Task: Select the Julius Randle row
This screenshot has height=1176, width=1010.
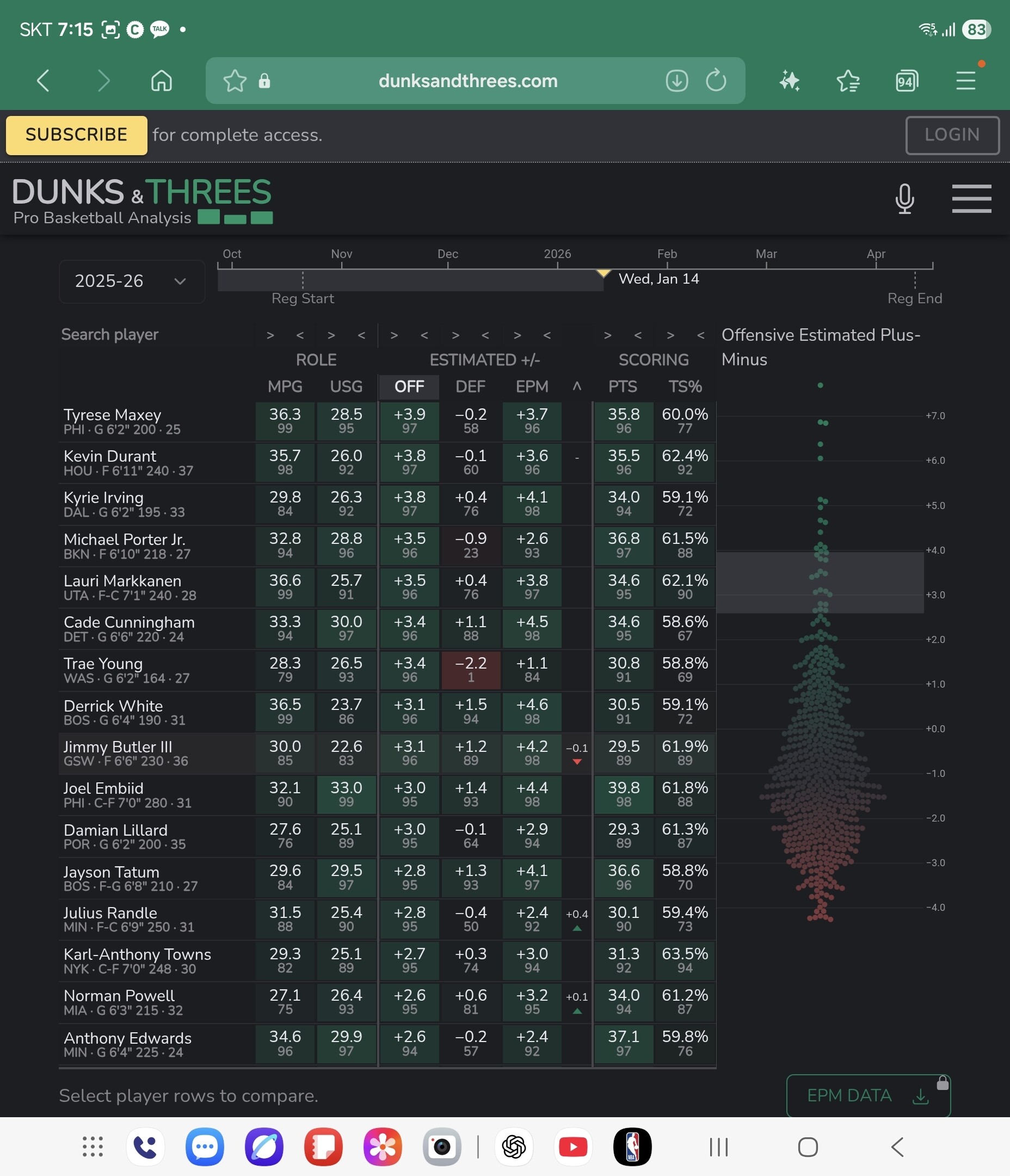Action: (x=387, y=920)
